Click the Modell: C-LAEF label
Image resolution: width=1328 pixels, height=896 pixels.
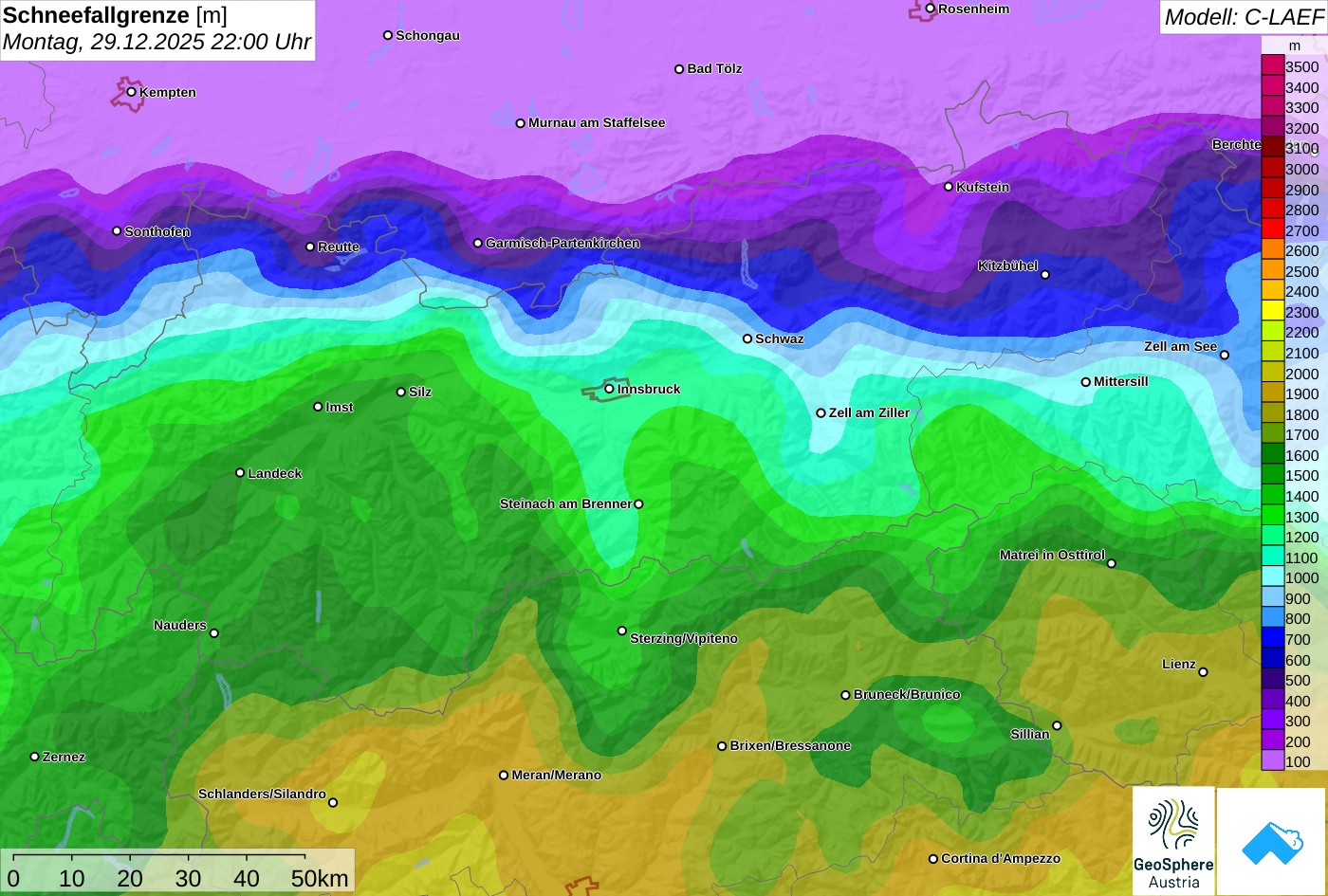pos(1243,17)
